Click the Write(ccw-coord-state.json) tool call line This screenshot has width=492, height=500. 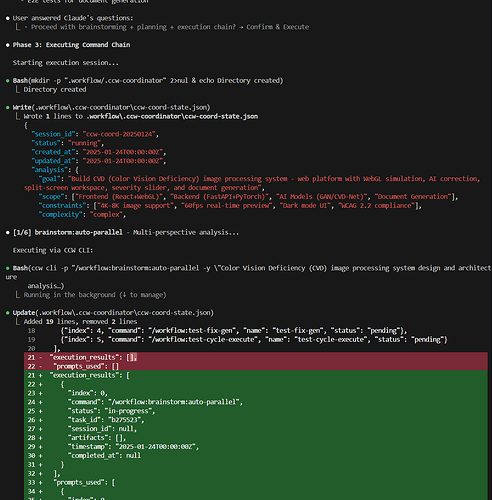pyautogui.click(x=111, y=107)
